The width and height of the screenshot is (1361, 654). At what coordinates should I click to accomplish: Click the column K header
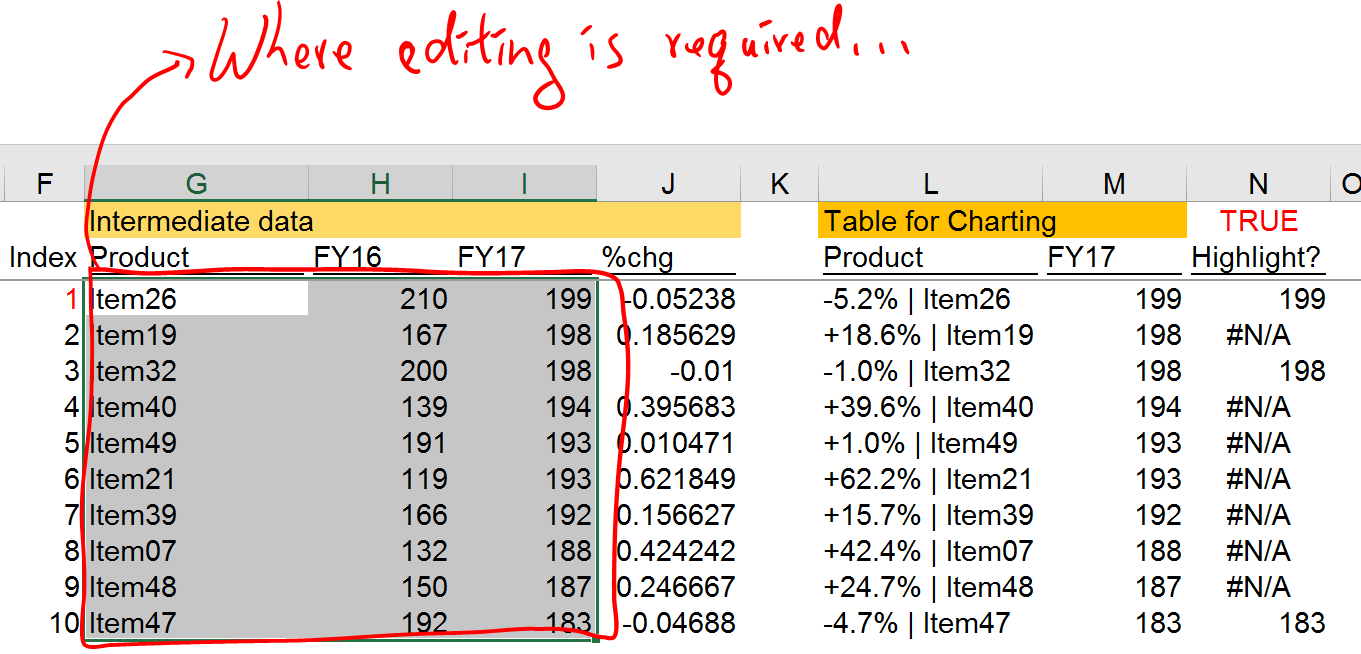tap(779, 183)
